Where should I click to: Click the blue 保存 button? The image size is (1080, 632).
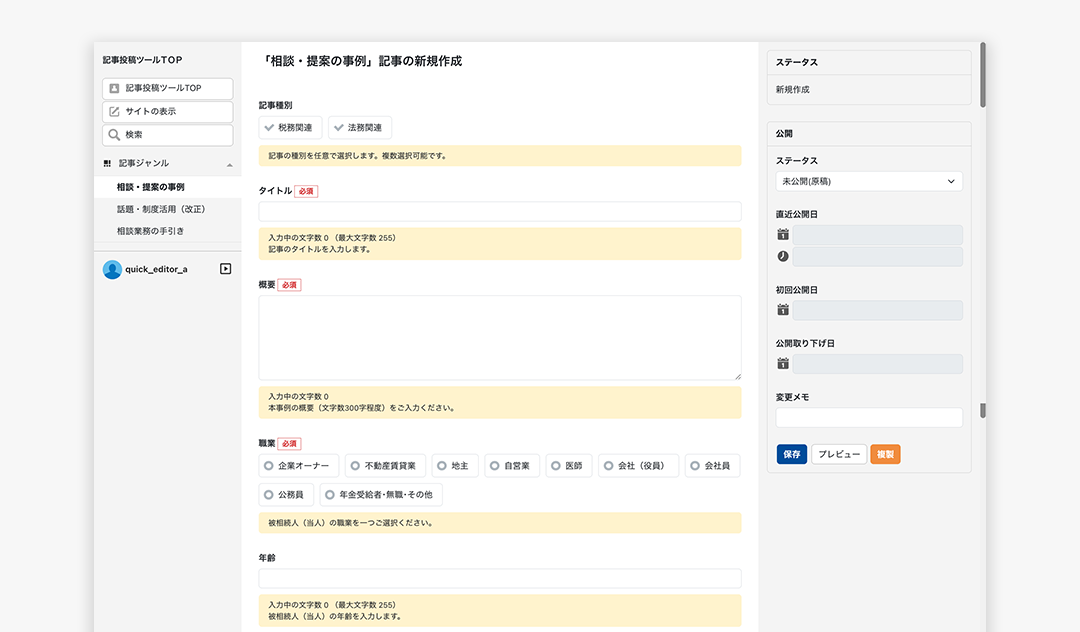coord(791,454)
